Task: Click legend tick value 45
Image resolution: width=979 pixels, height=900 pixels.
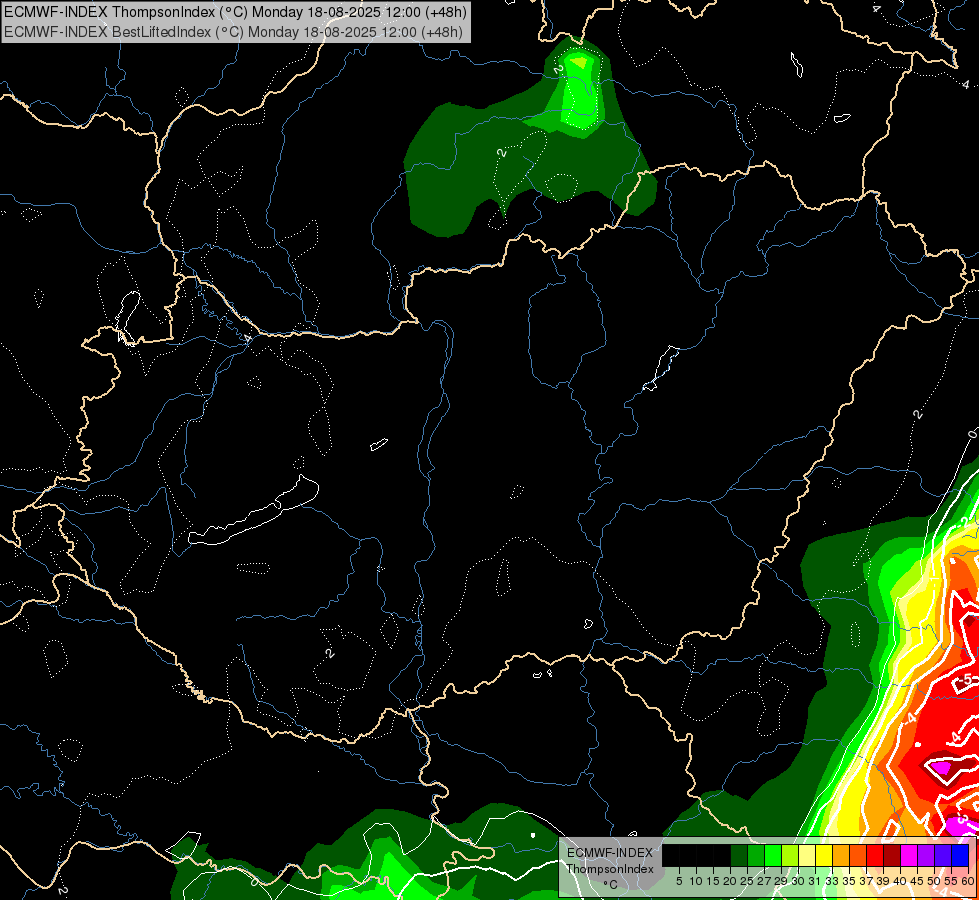Action: [x=918, y=881]
